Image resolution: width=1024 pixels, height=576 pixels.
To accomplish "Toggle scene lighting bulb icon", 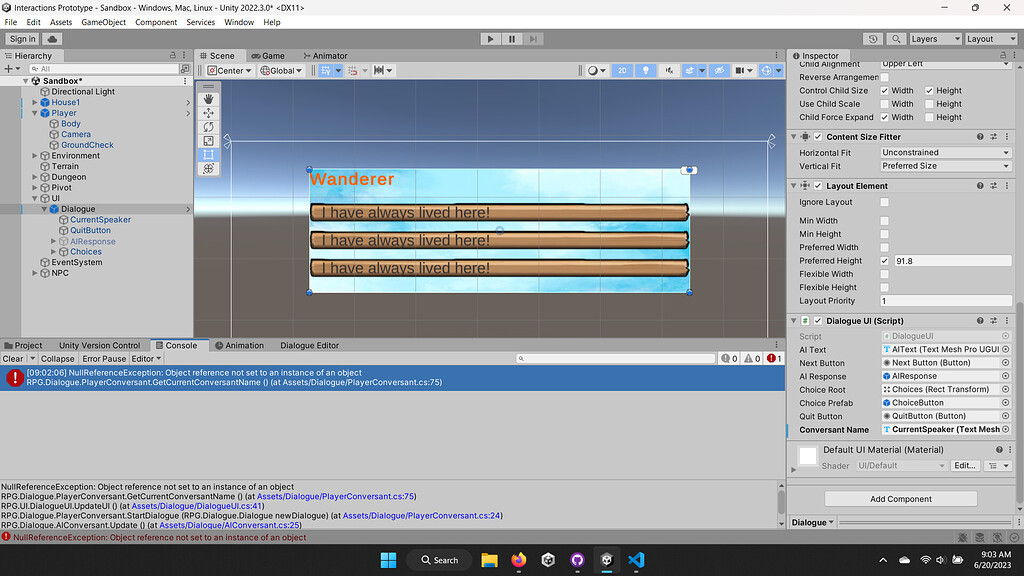I will click(646, 71).
